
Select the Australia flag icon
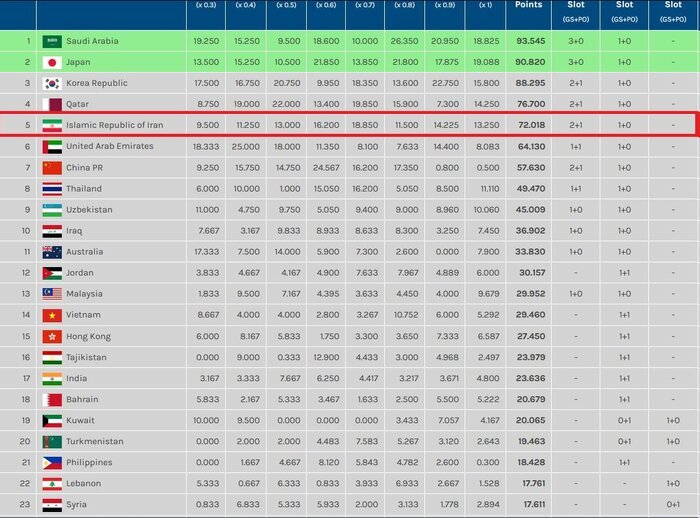[52, 252]
